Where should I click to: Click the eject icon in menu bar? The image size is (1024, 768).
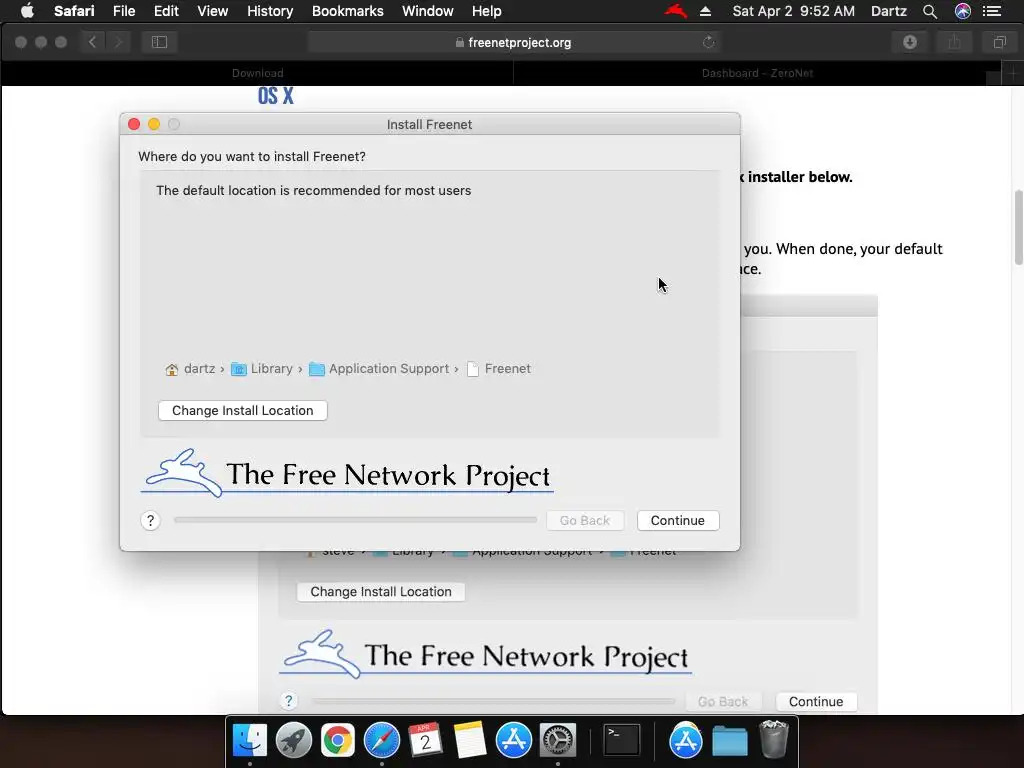click(x=705, y=11)
